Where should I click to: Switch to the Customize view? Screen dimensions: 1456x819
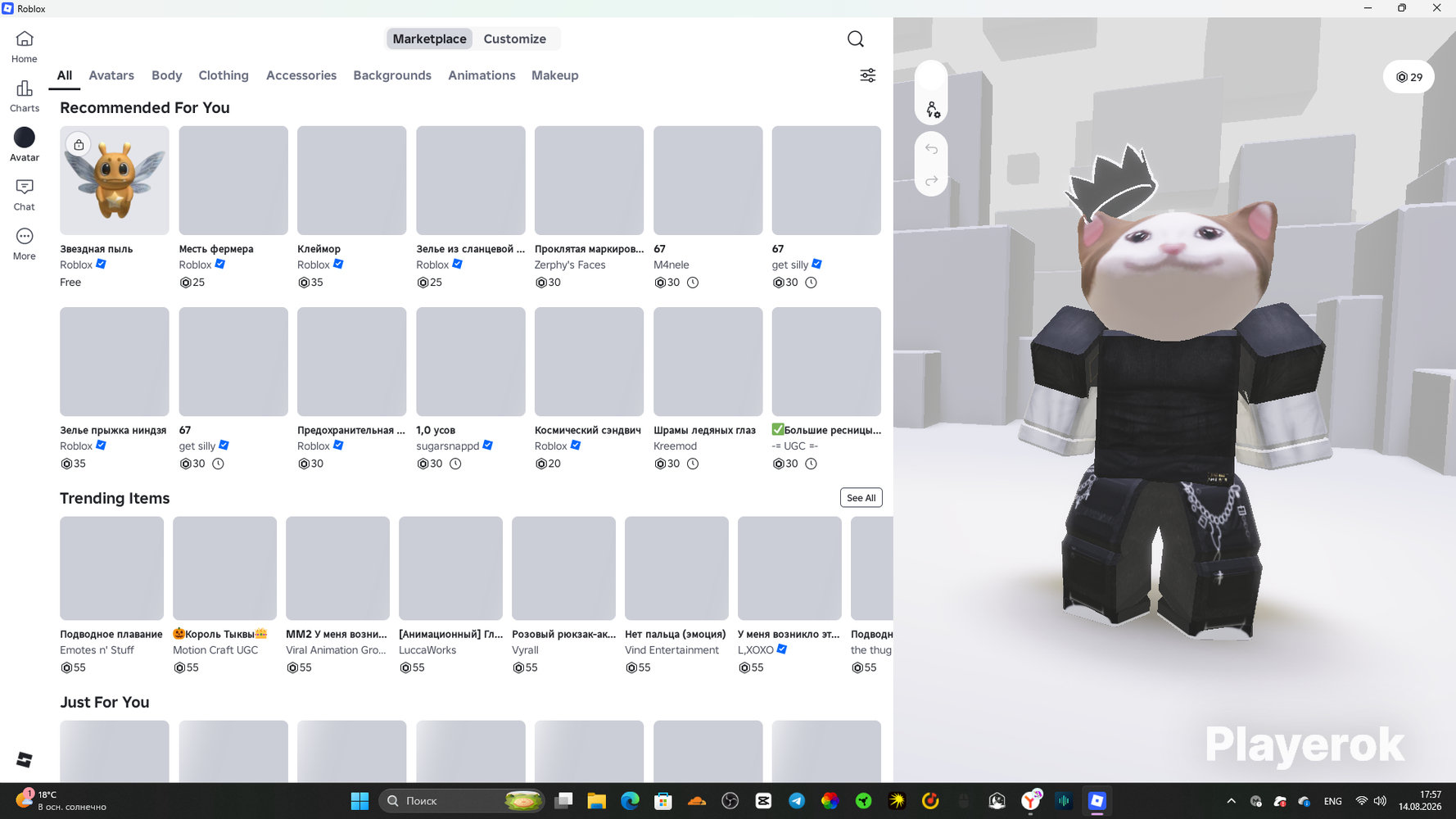pyautogui.click(x=515, y=38)
